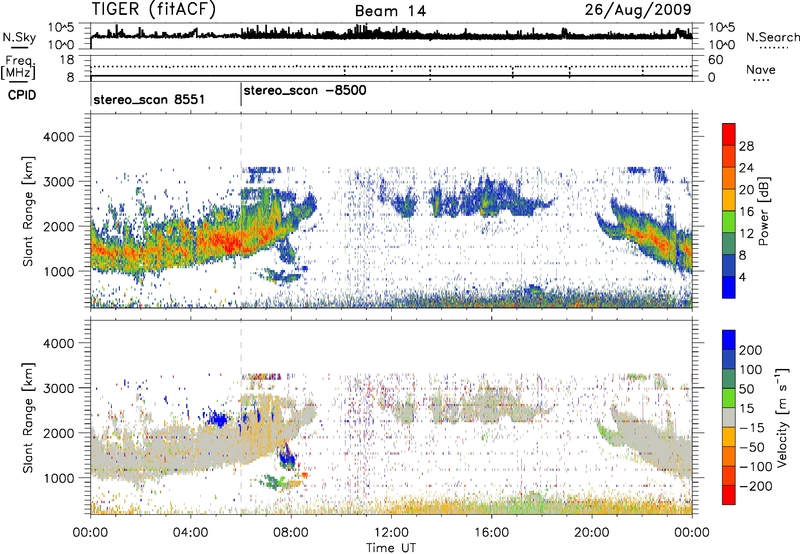Screen dimensions: 800x554
Task: Click the blue velocity patch near 05:00
Action: 220,420
